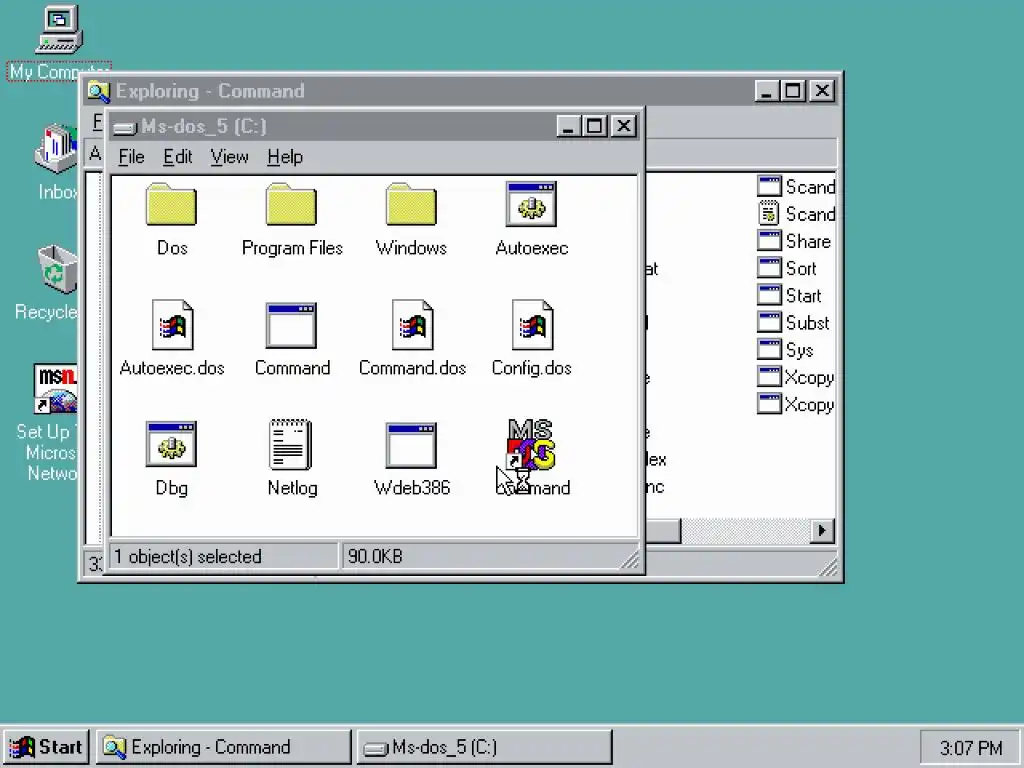Click the Start button
The height and width of the screenshot is (768, 1024).
pos(46,747)
